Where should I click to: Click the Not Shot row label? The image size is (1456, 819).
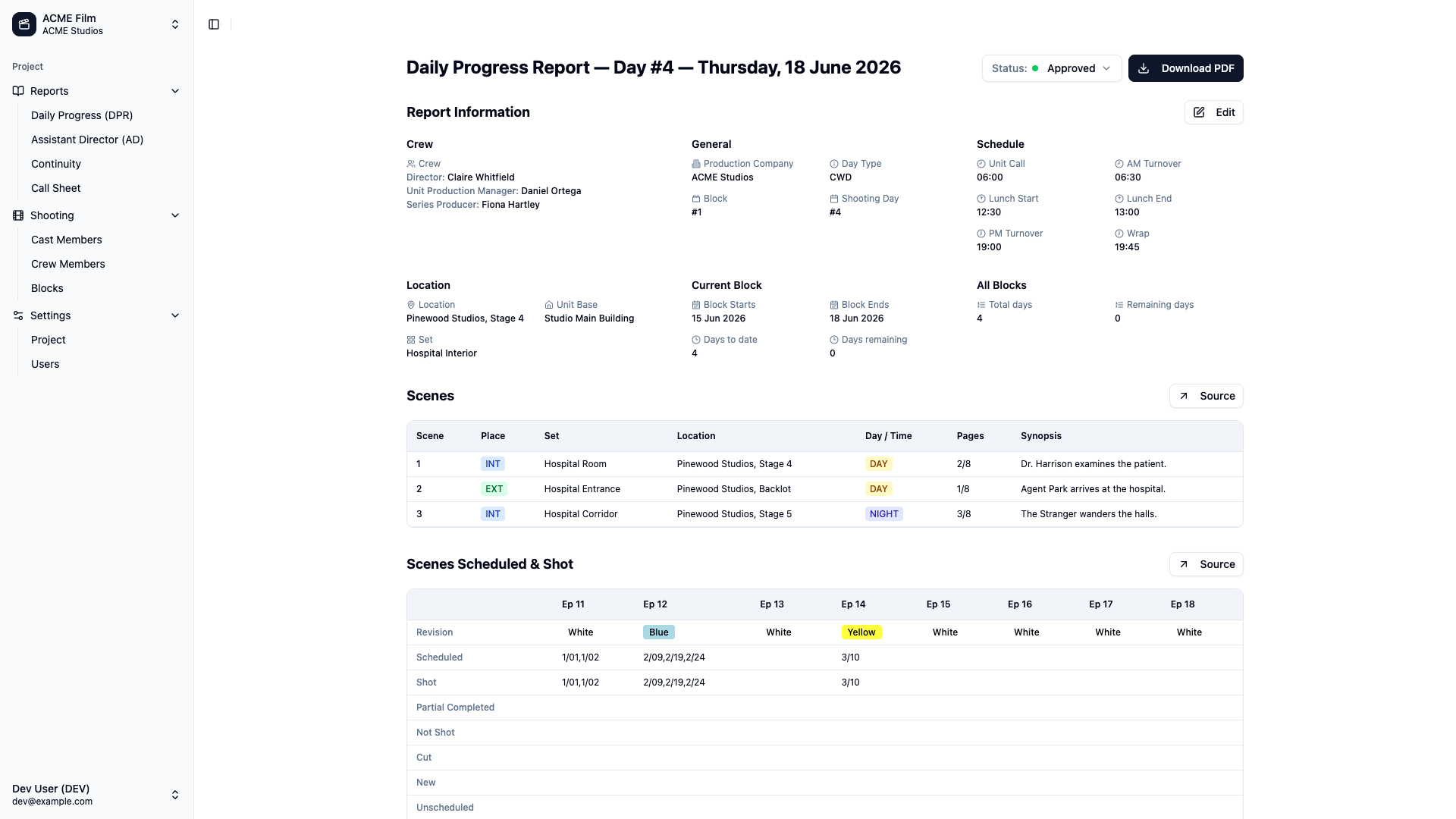coord(435,733)
